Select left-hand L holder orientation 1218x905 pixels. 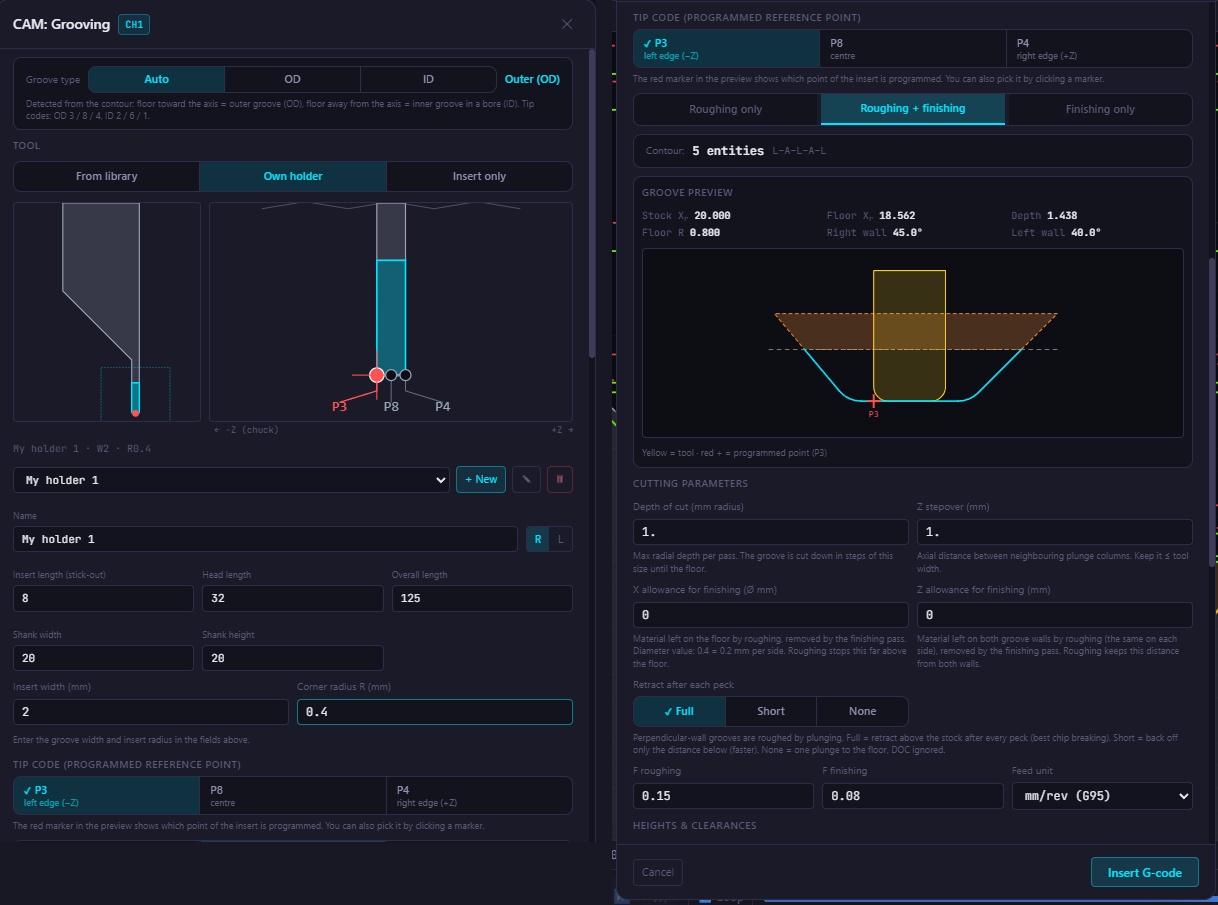pyautogui.click(x=561, y=539)
